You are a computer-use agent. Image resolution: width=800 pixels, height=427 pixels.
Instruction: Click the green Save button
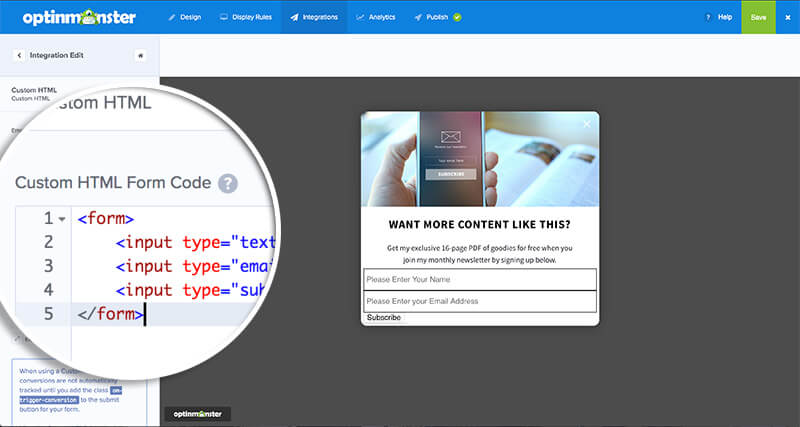[x=758, y=17]
